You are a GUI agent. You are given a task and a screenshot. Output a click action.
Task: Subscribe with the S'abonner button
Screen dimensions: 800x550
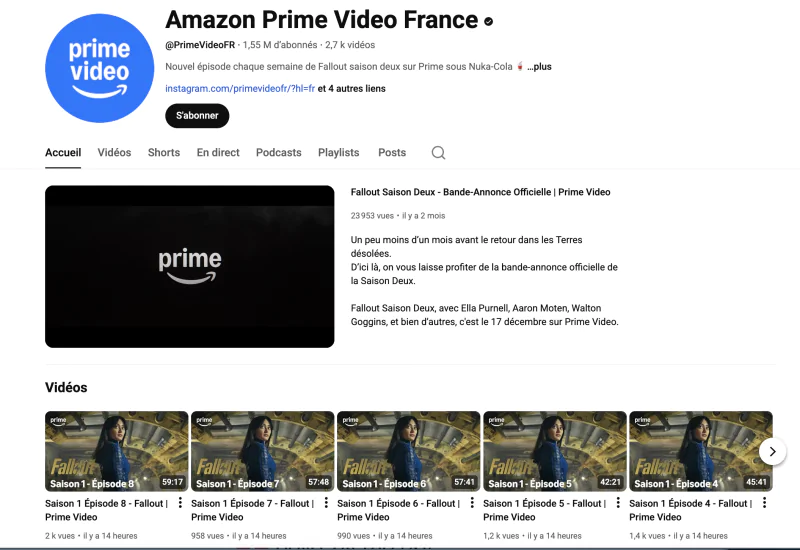pyautogui.click(x=197, y=116)
